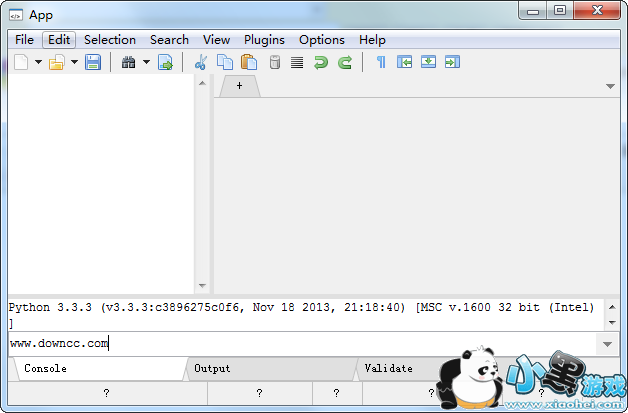This screenshot has height=413, width=628.
Task: Paste with the clipboard icon
Action: click(249, 62)
